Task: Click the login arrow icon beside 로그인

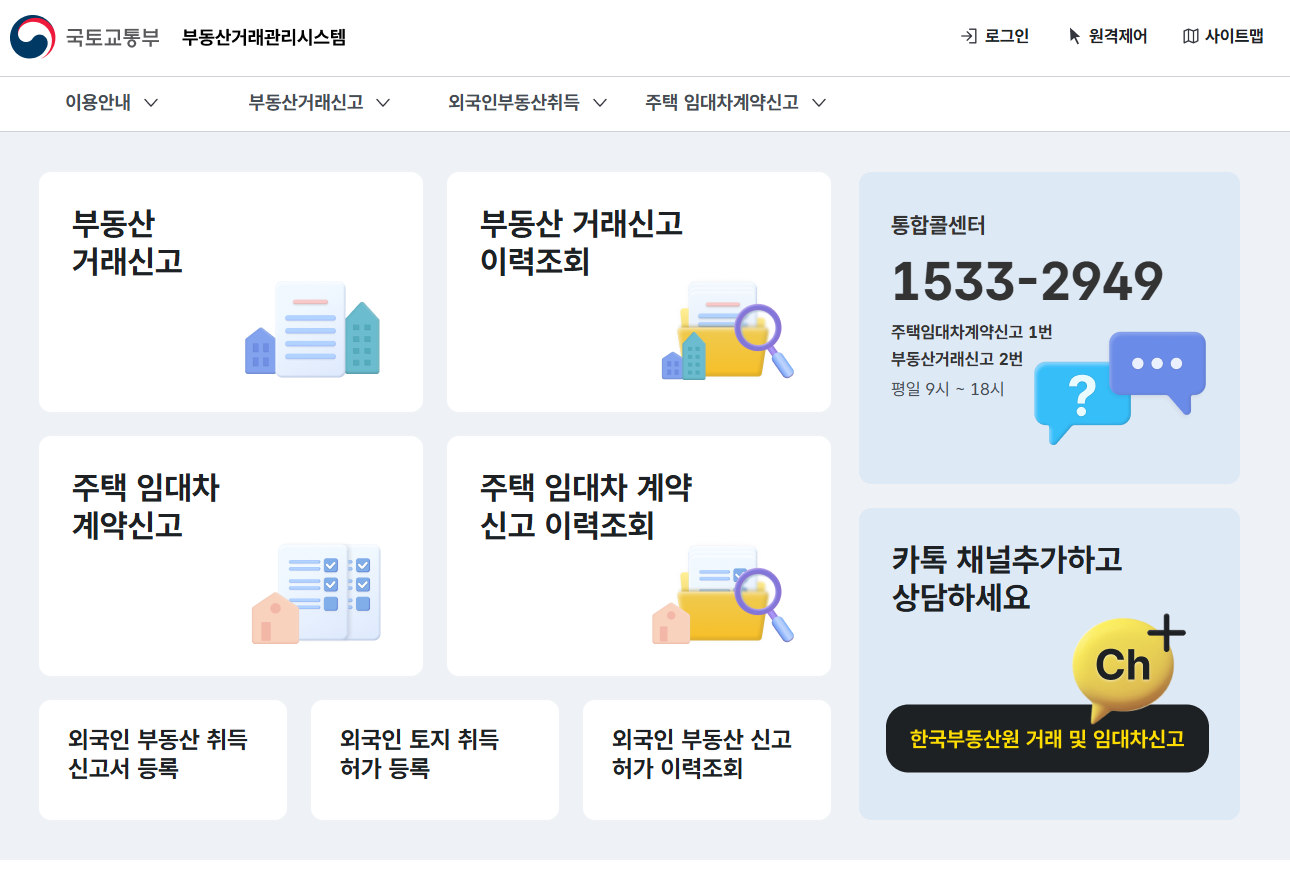Action: click(x=968, y=37)
